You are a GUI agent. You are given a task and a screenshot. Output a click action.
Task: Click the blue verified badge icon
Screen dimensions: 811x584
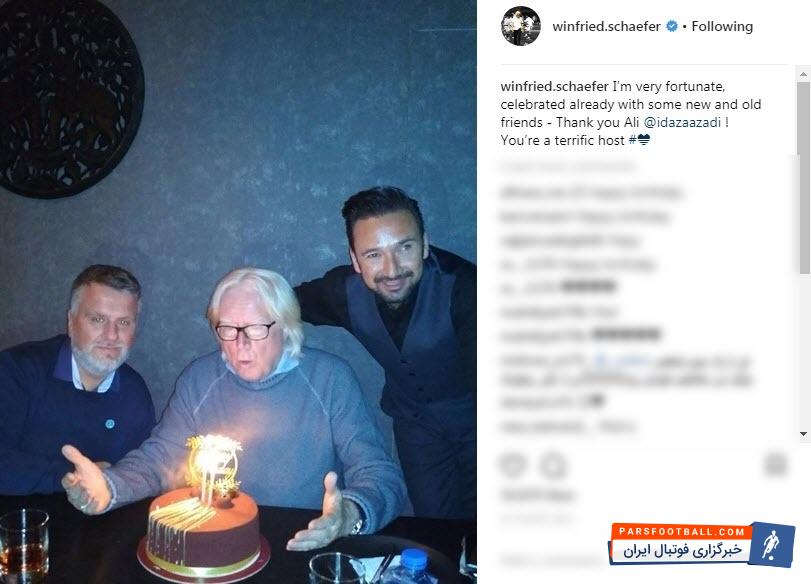point(671,26)
